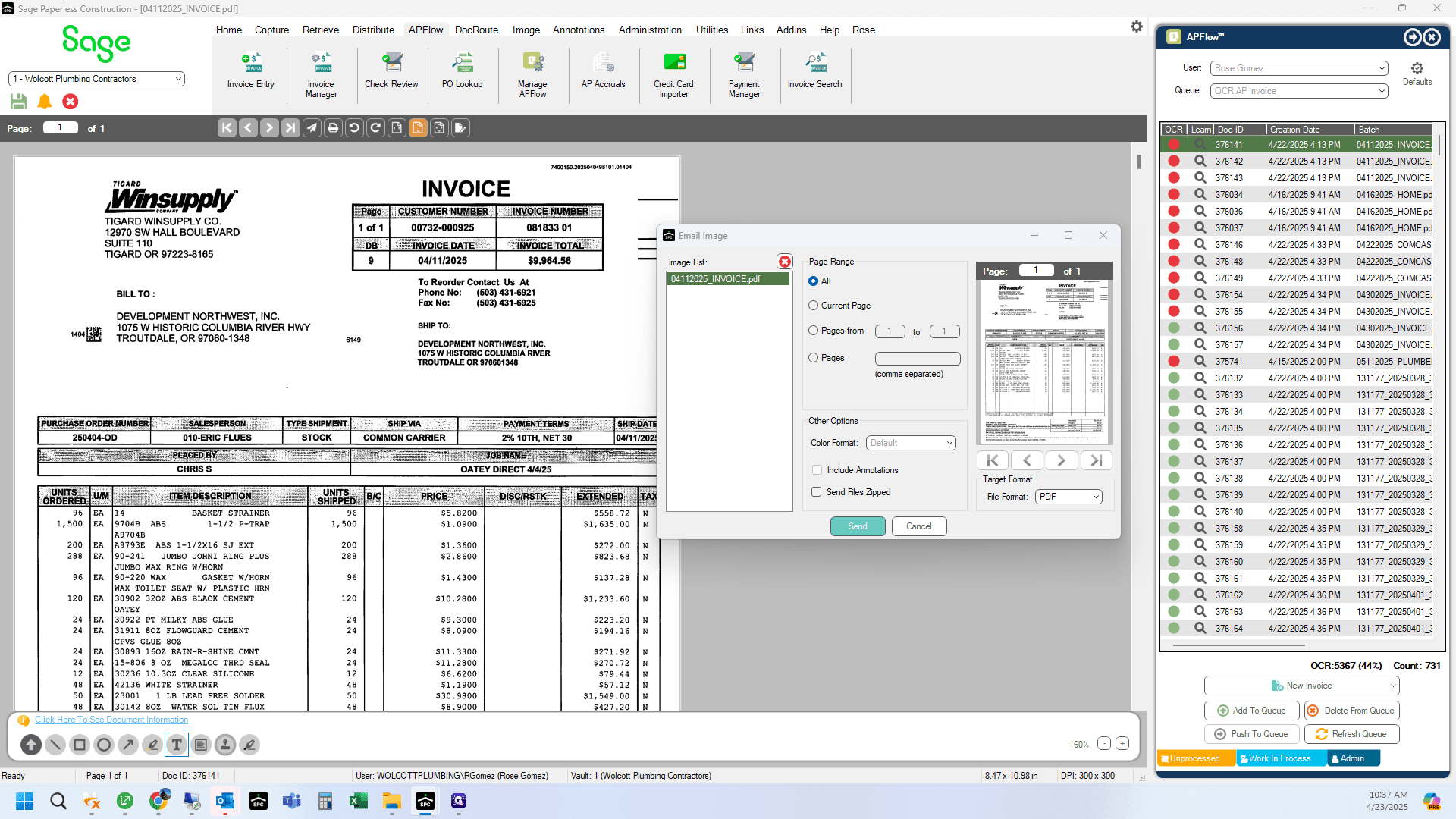Open the Capture menu

pyautogui.click(x=271, y=30)
